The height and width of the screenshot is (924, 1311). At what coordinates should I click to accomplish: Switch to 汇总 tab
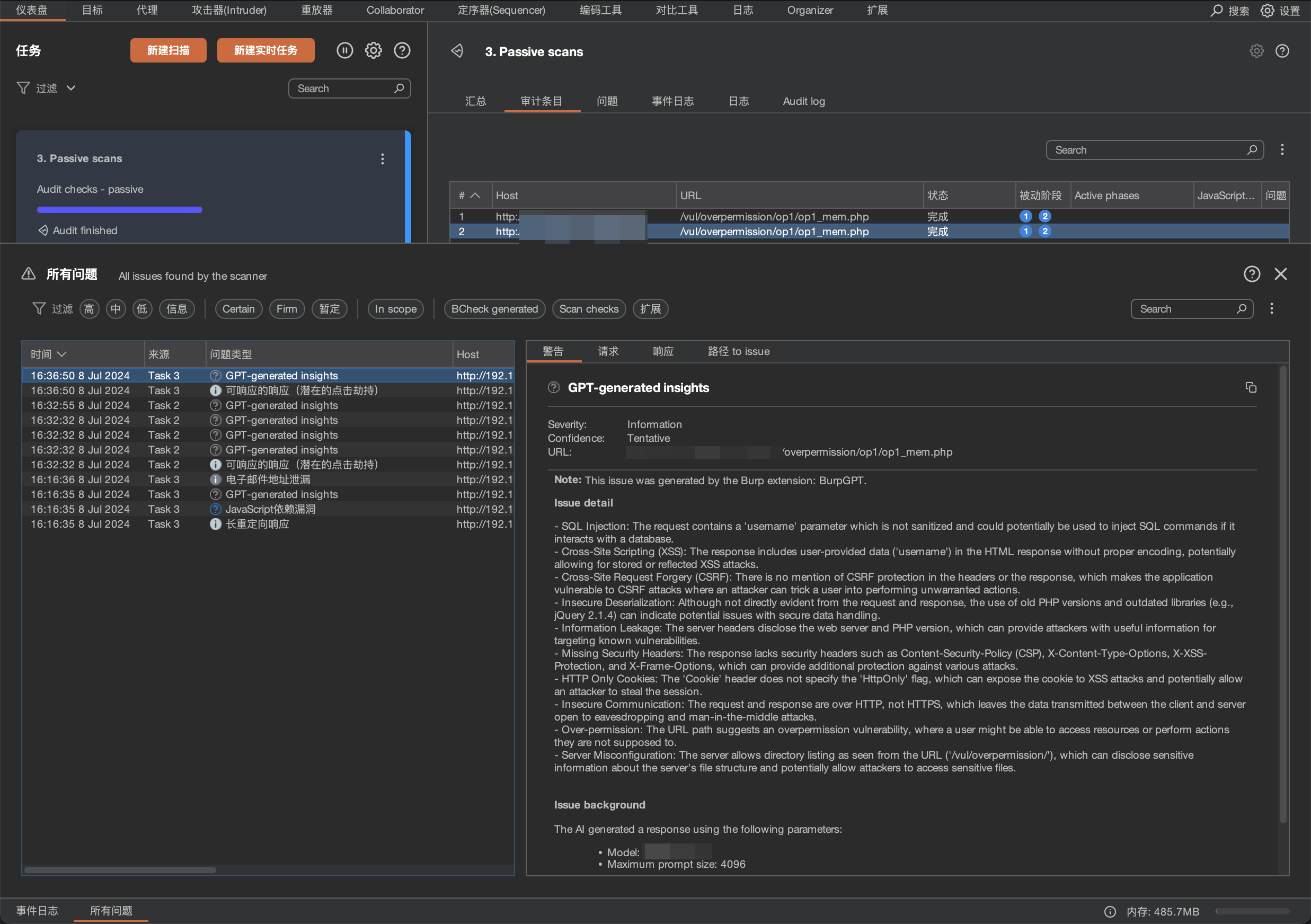(x=476, y=102)
